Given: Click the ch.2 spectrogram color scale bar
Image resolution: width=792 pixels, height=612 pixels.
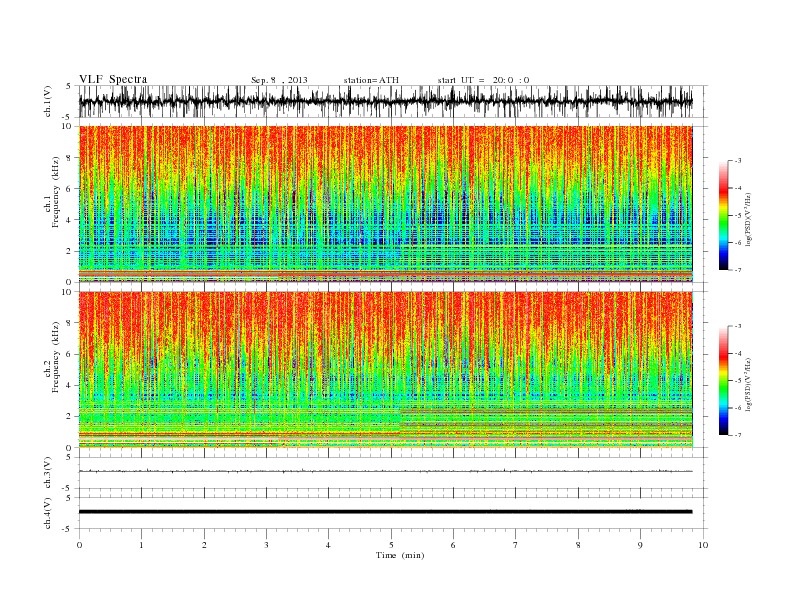Looking at the screenshot, I should tap(723, 381).
